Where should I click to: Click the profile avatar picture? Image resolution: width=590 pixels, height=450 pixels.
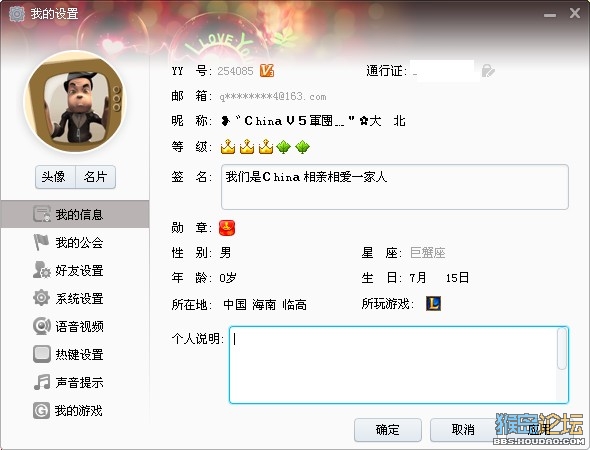click(x=75, y=102)
